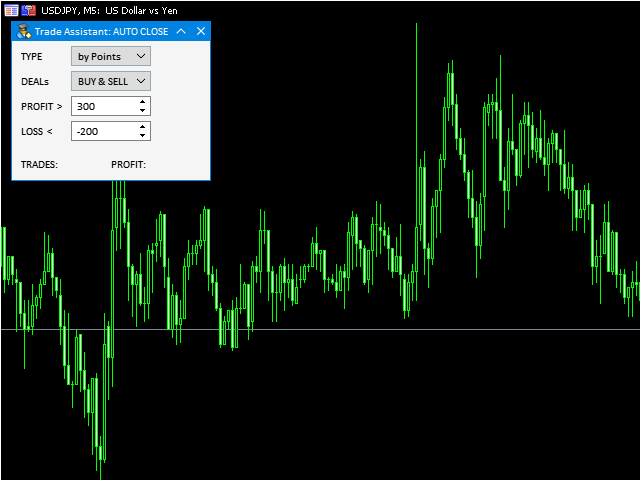Screen dimensions: 640x480
Task: Increase the PROFIT value with up arrow
Action: (143, 101)
